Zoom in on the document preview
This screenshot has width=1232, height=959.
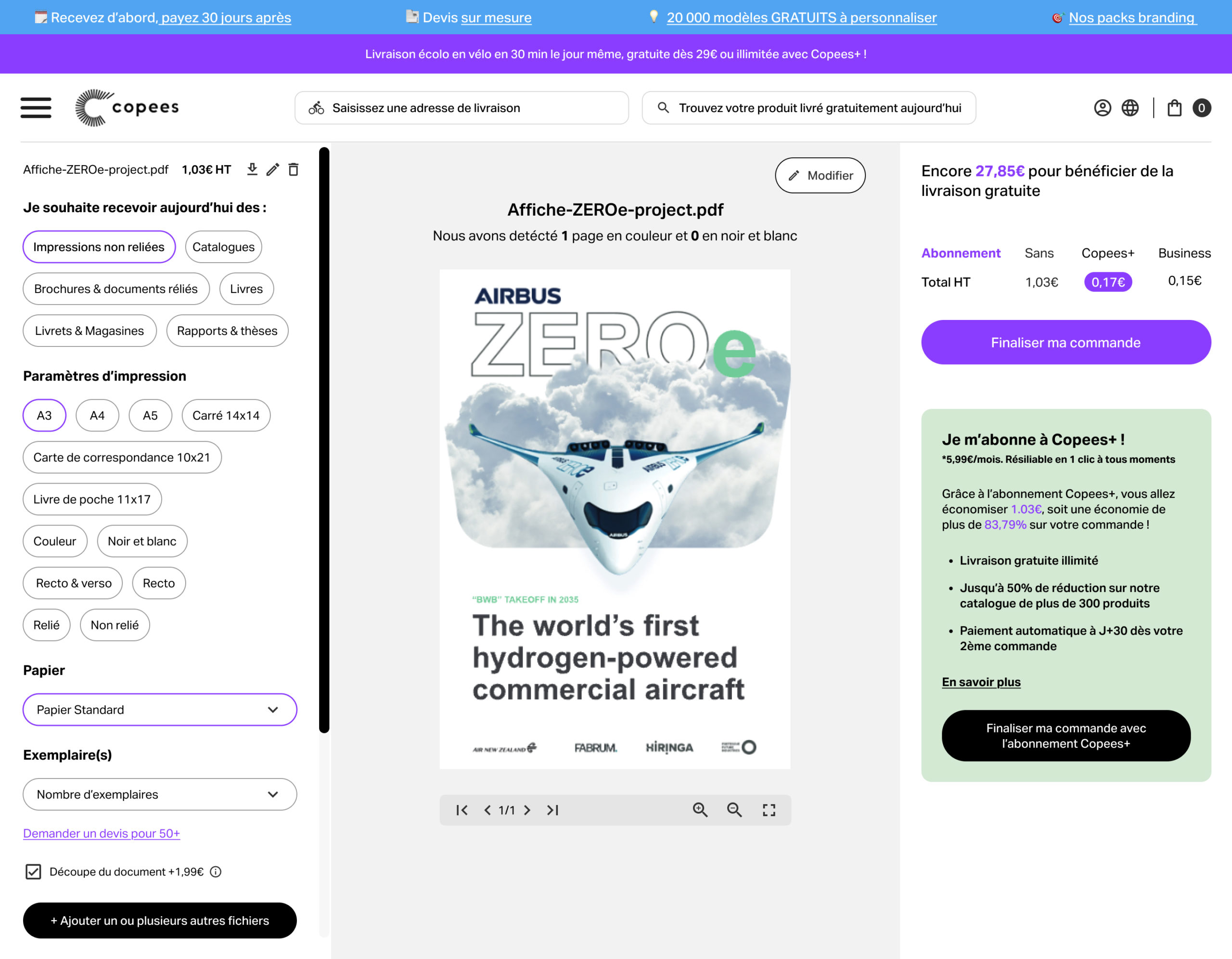click(x=700, y=810)
